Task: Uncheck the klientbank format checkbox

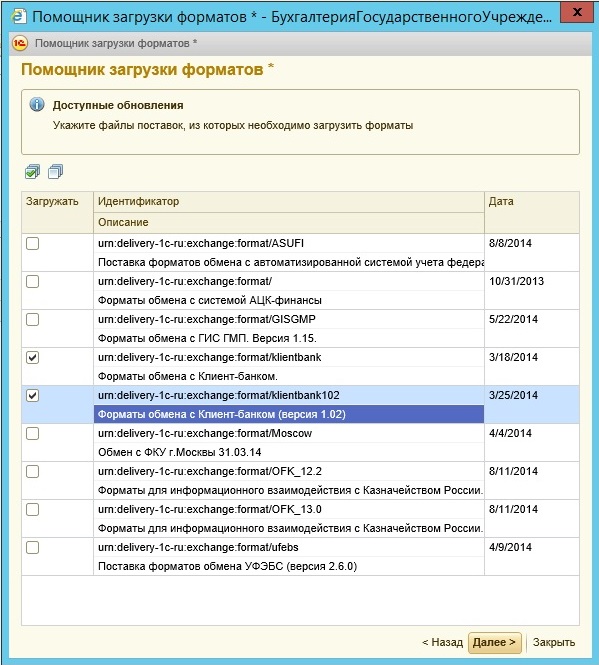Action: point(33,358)
